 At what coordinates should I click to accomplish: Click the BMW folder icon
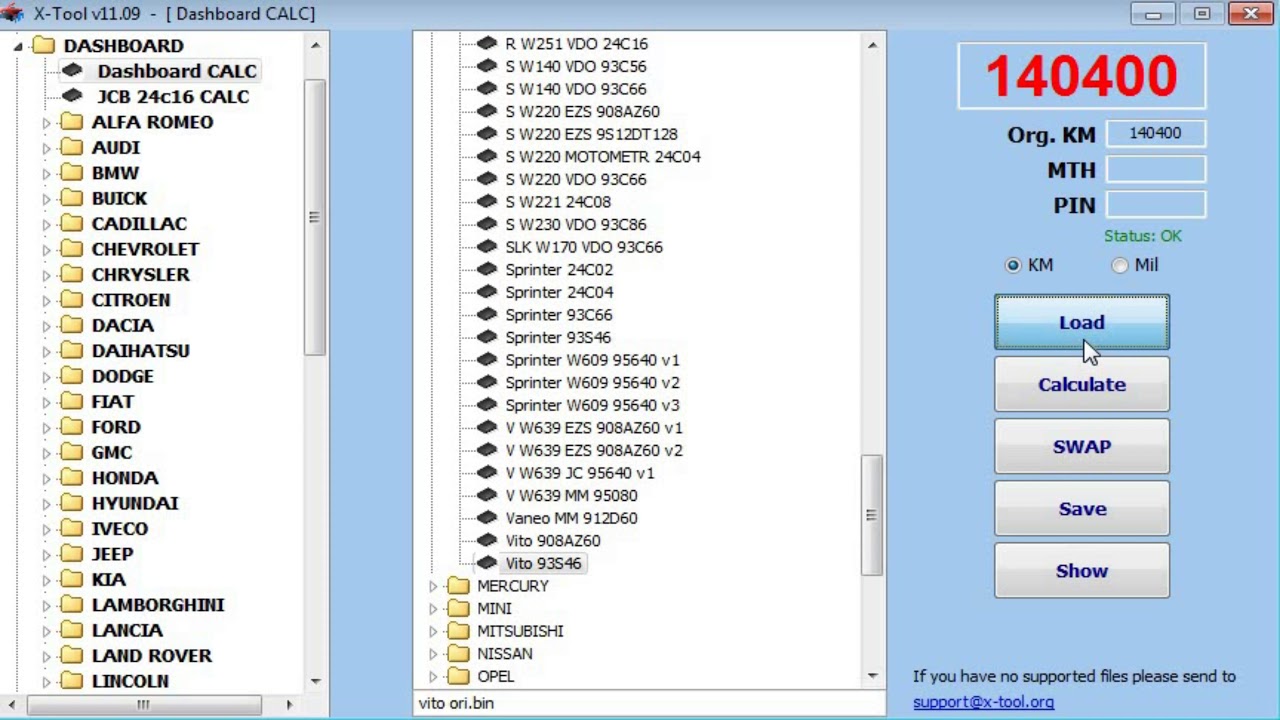click(72, 173)
